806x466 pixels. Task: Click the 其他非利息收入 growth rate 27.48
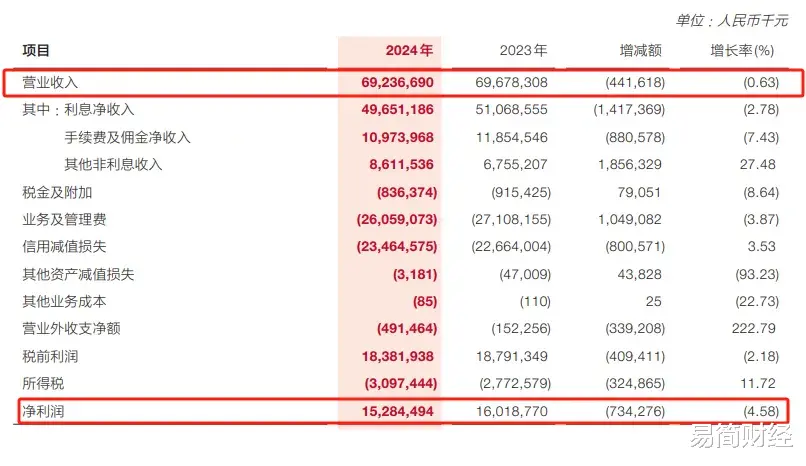[757, 164]
